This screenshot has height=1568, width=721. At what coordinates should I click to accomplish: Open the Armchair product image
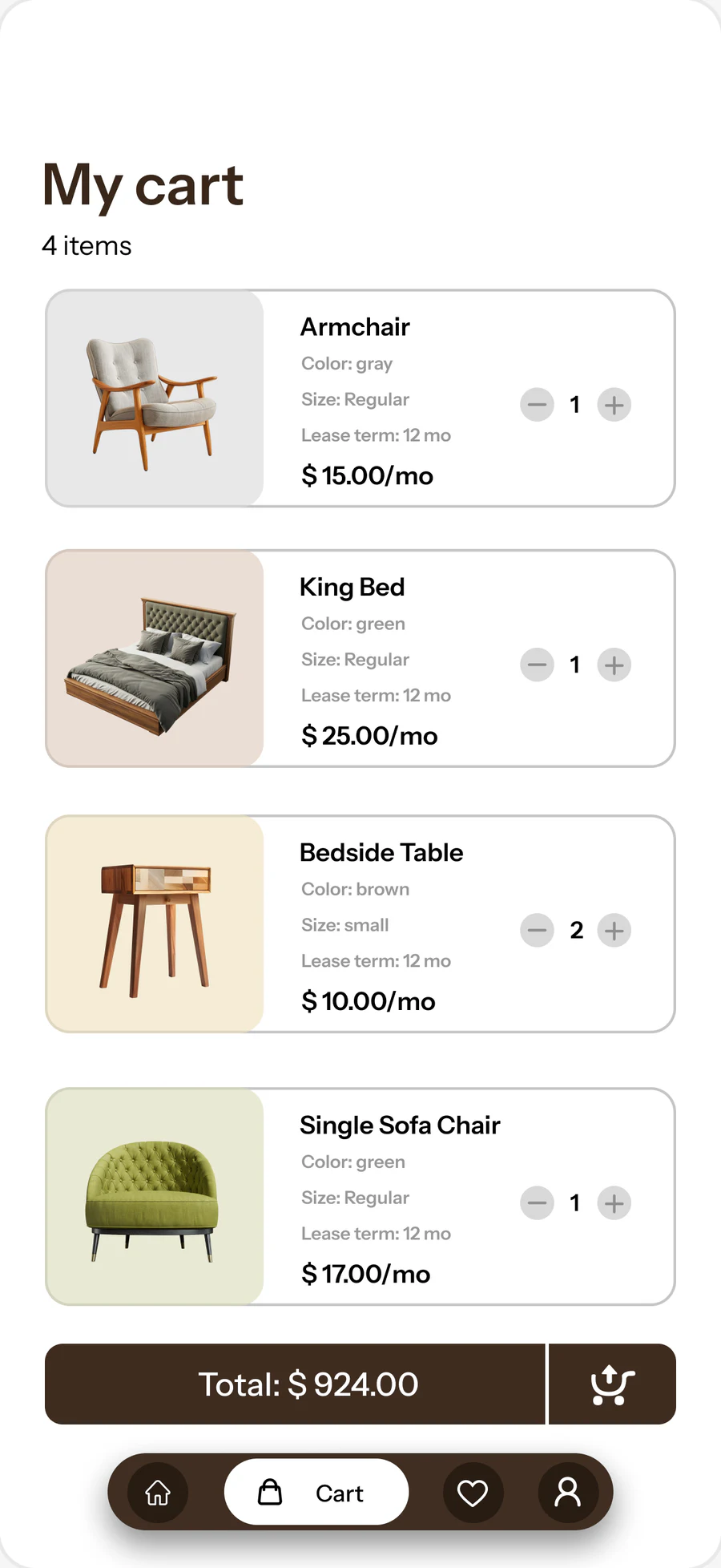point(155,398)
